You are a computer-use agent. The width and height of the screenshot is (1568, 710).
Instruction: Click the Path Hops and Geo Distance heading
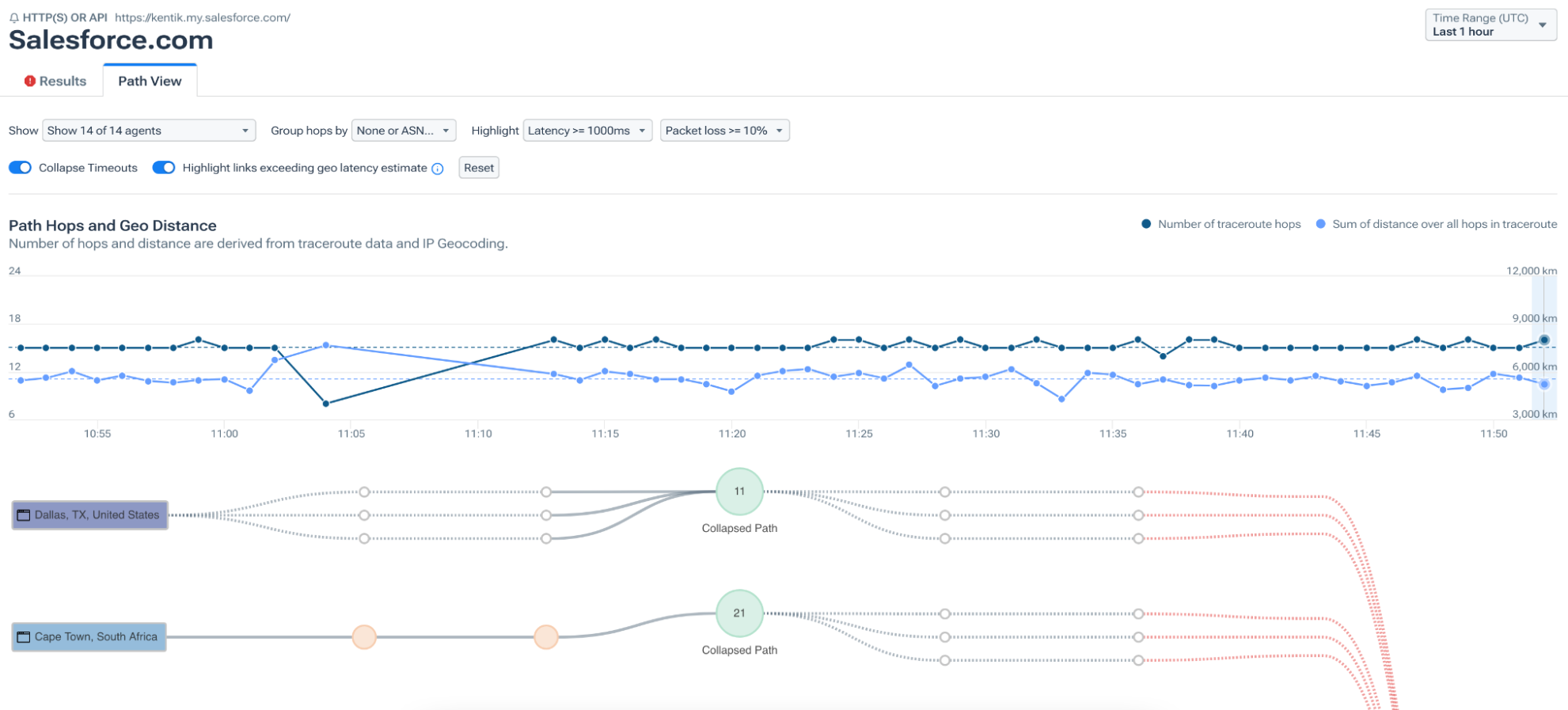(x=112, y=226)
